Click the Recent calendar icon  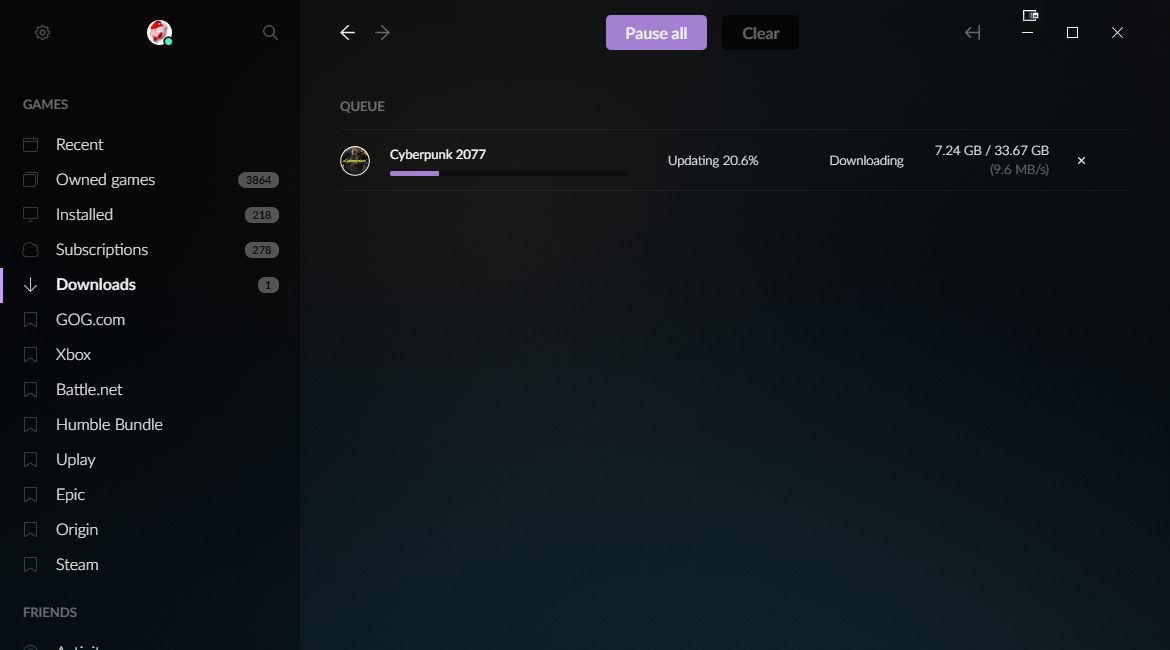31,144
